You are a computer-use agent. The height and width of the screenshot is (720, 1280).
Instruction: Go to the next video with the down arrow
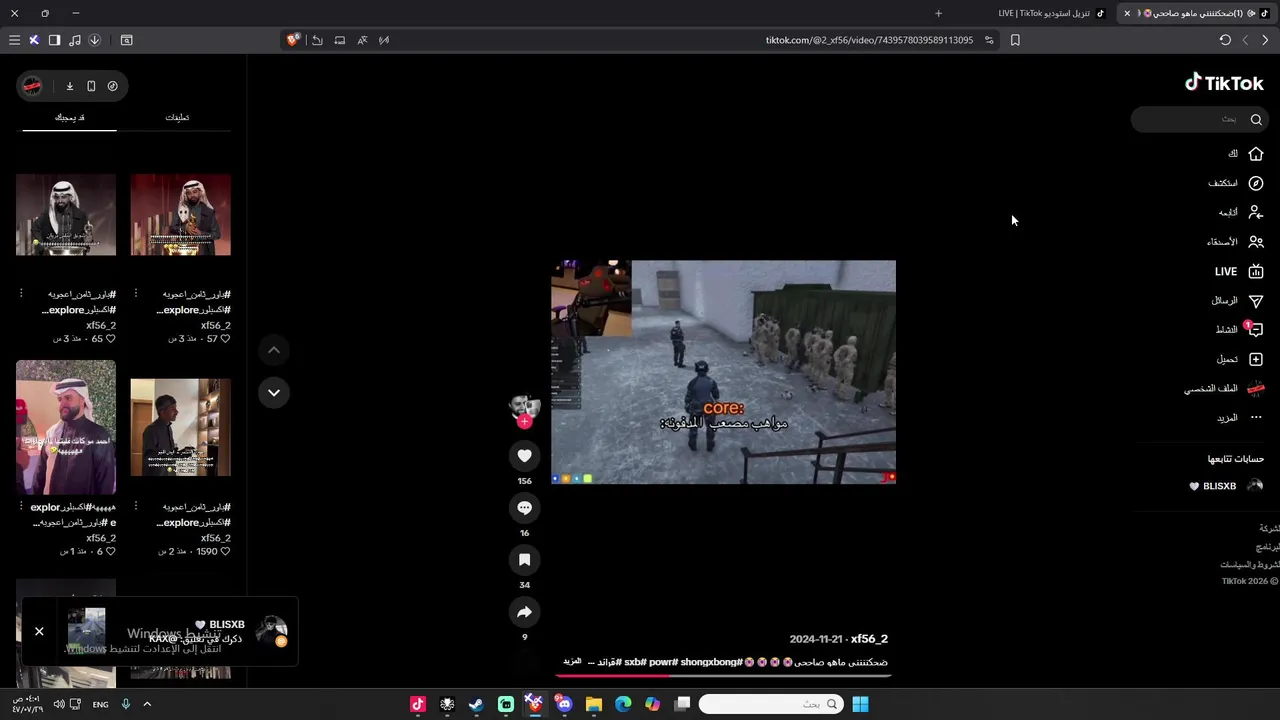pyautogui.click(x=273, y=392)
